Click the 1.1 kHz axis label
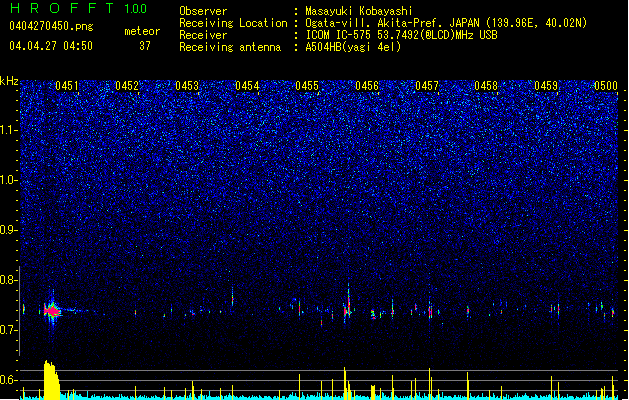 8,130
